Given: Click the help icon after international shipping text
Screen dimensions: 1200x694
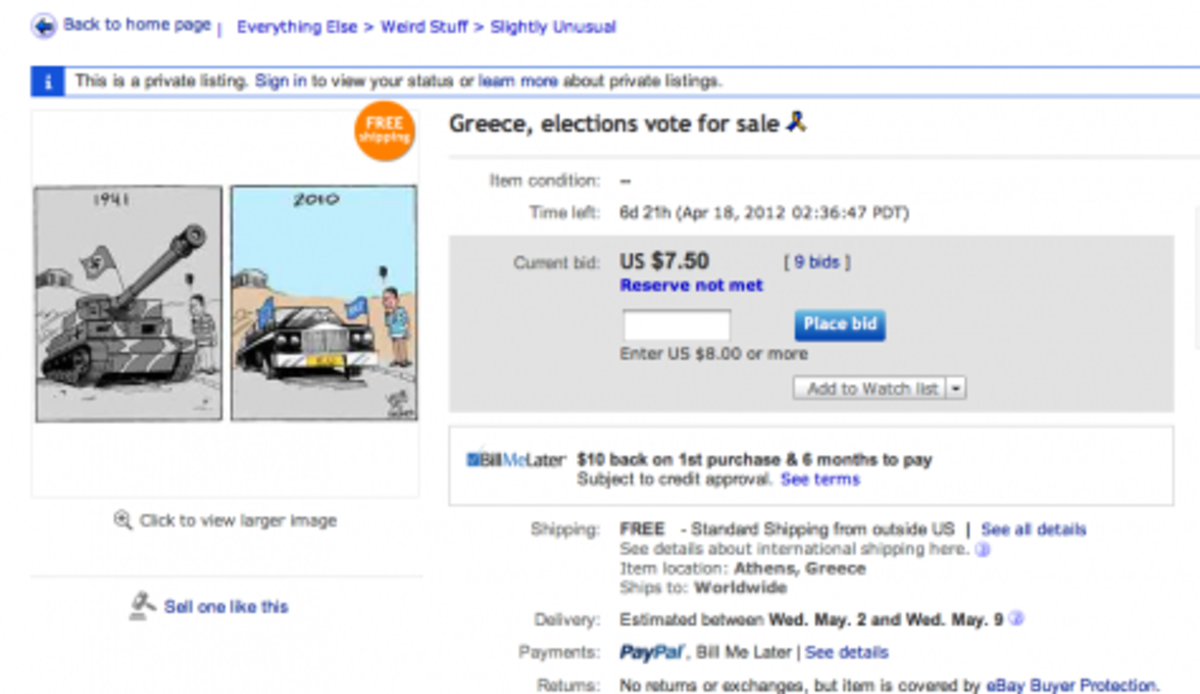Looking at the screenshot, I should [x=982, y=549].
